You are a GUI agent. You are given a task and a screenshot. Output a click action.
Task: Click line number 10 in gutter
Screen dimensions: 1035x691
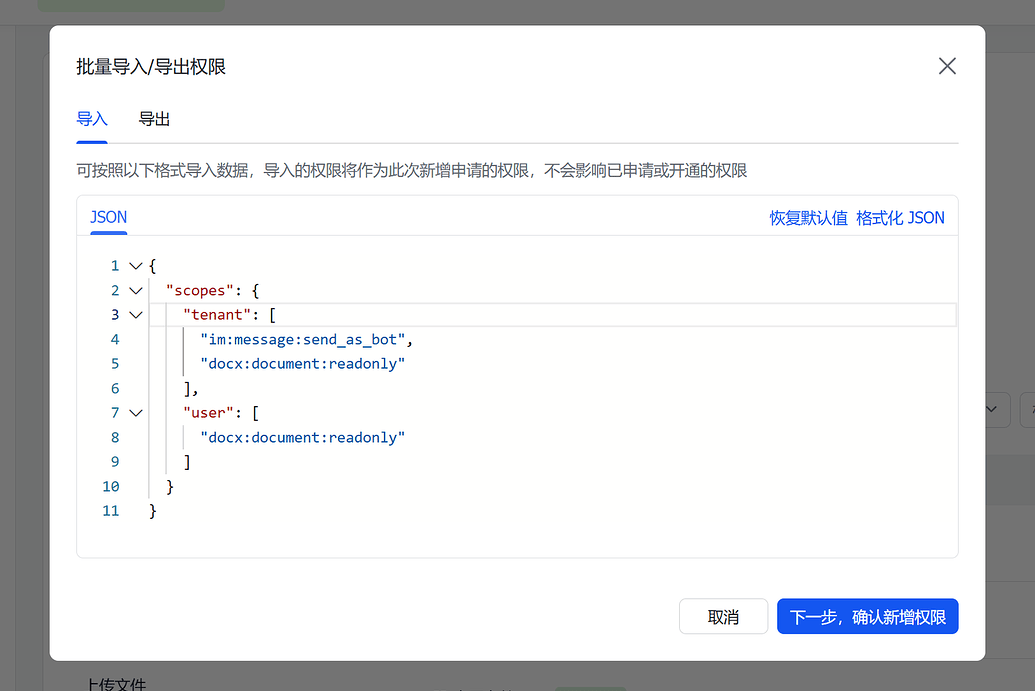[x=111, y=487]
